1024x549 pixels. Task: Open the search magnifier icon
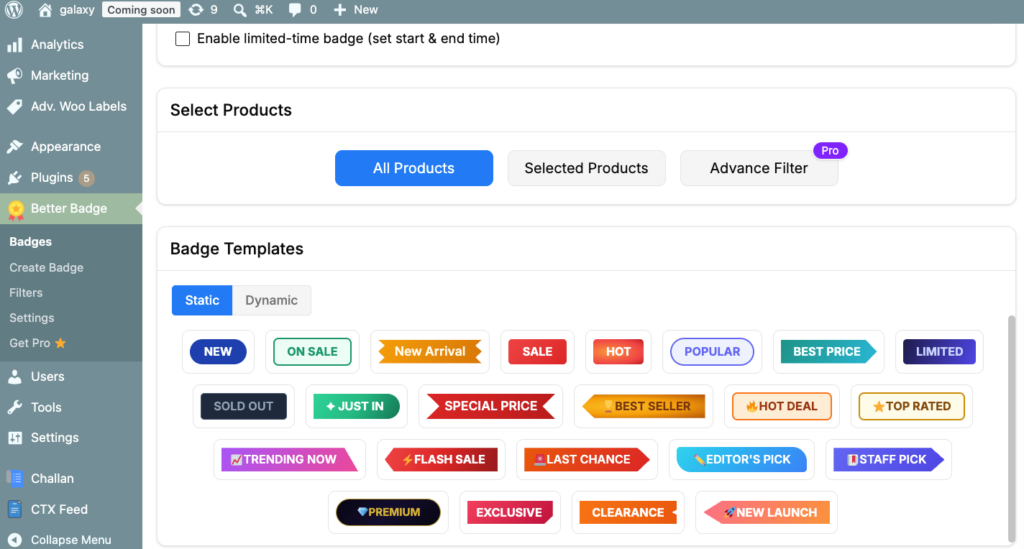(x=240, y=10)
